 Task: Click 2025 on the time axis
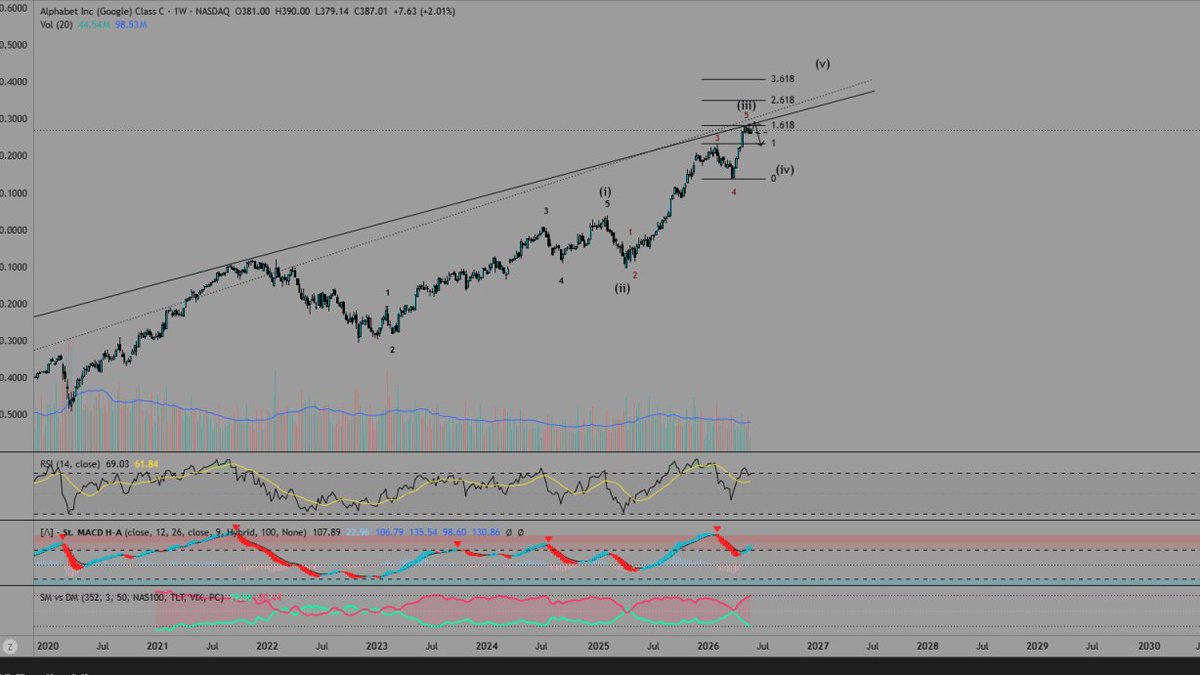coord(597,647)
